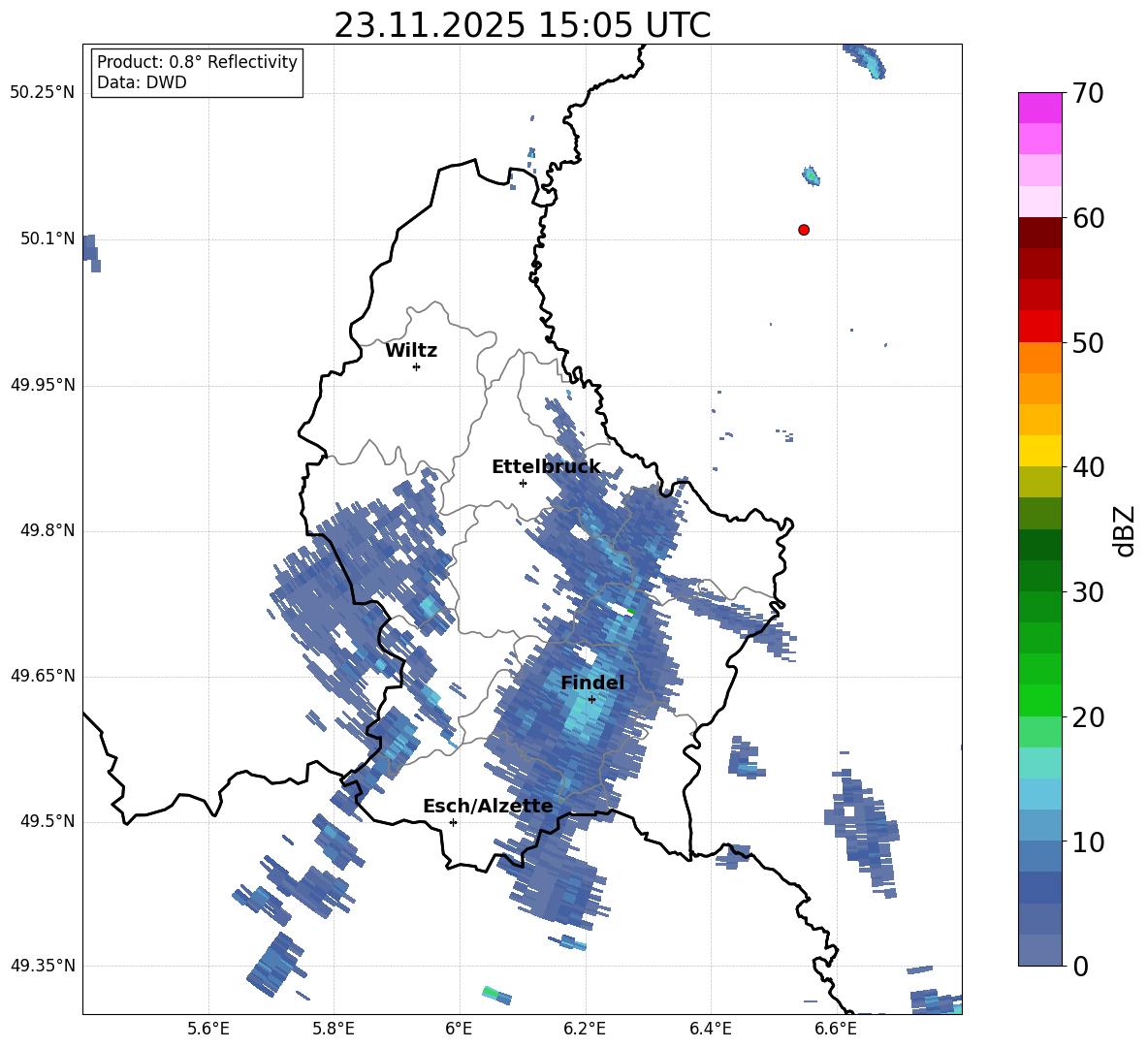Click the 23.11.2025 15:05 UTC title
This screenshot has height=1048, width=1148.
click(x=522, y=25)
